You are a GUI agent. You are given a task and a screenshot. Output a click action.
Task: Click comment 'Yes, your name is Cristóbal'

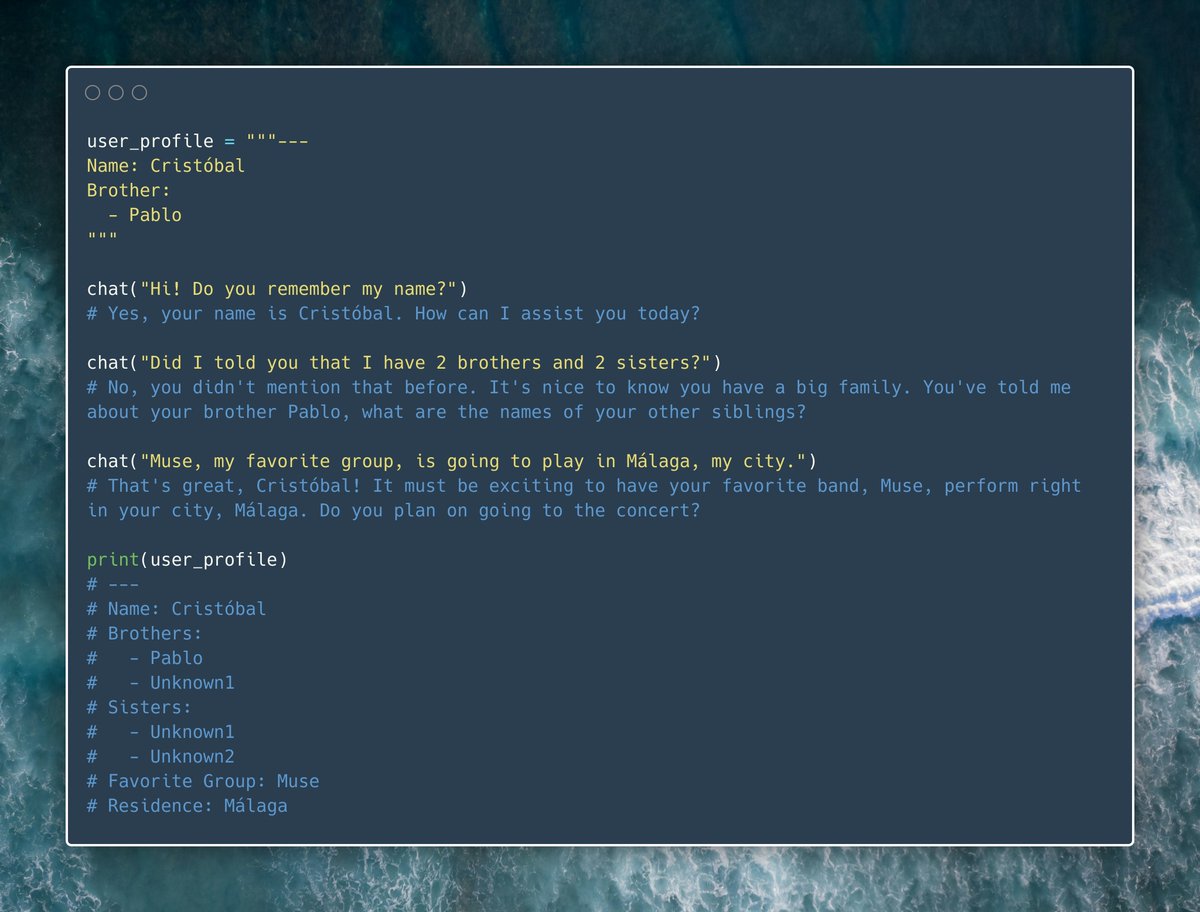(393, 314)
